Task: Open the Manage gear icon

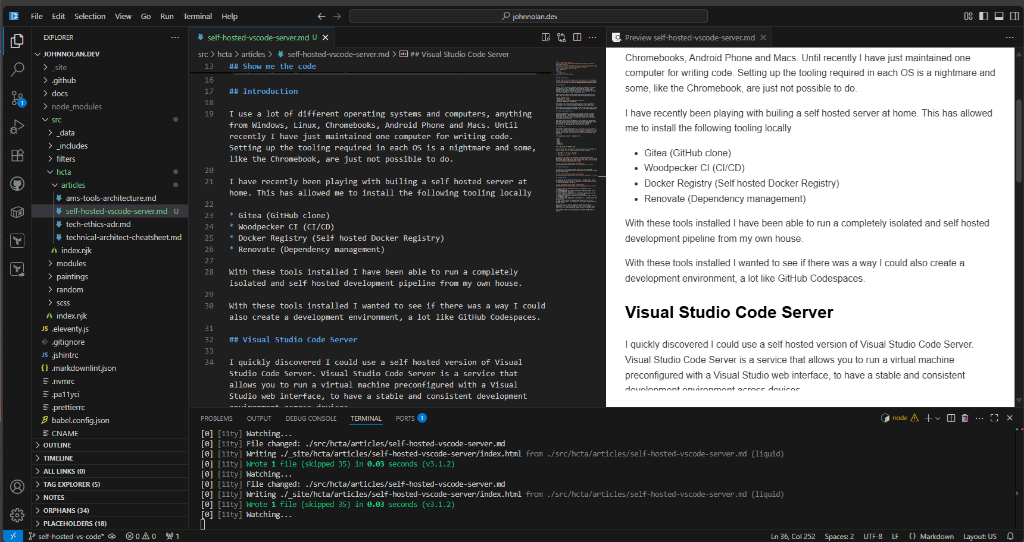Action: (17, 516)
